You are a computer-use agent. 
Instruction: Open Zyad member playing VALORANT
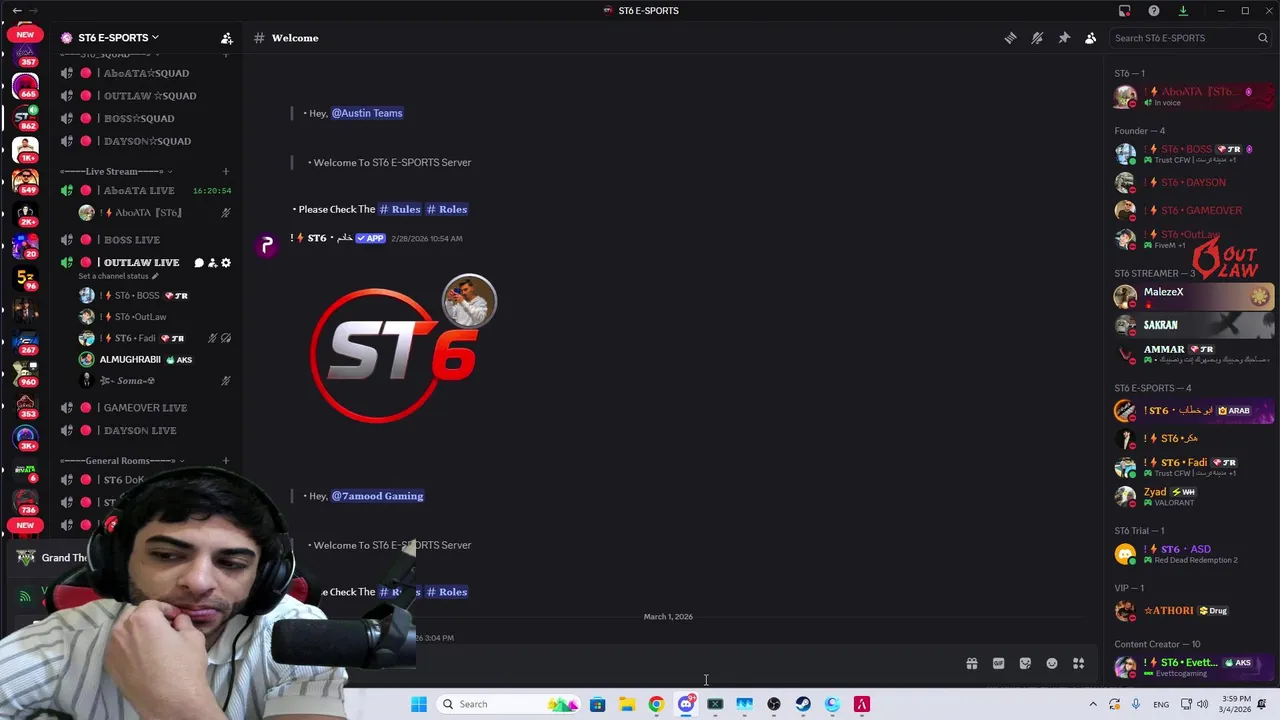coord(1193,496)
